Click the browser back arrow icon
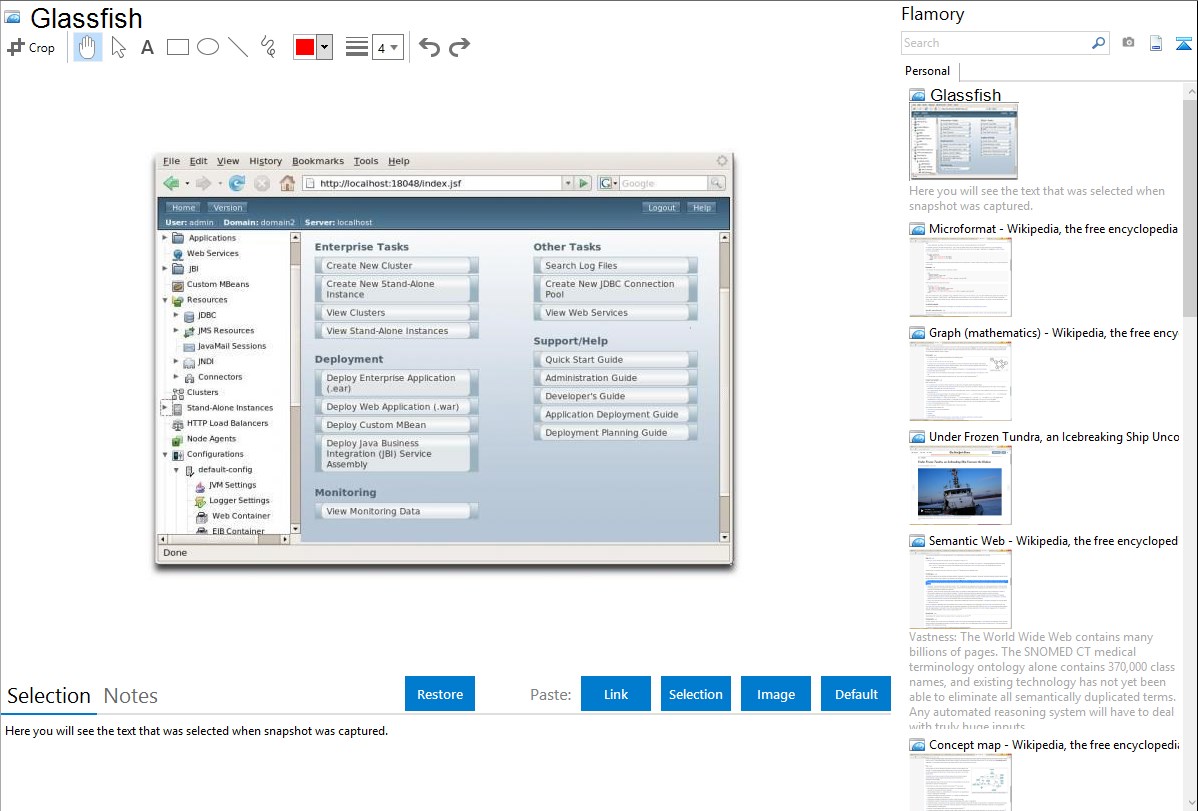1198x811 pixels. click(171, 183)
